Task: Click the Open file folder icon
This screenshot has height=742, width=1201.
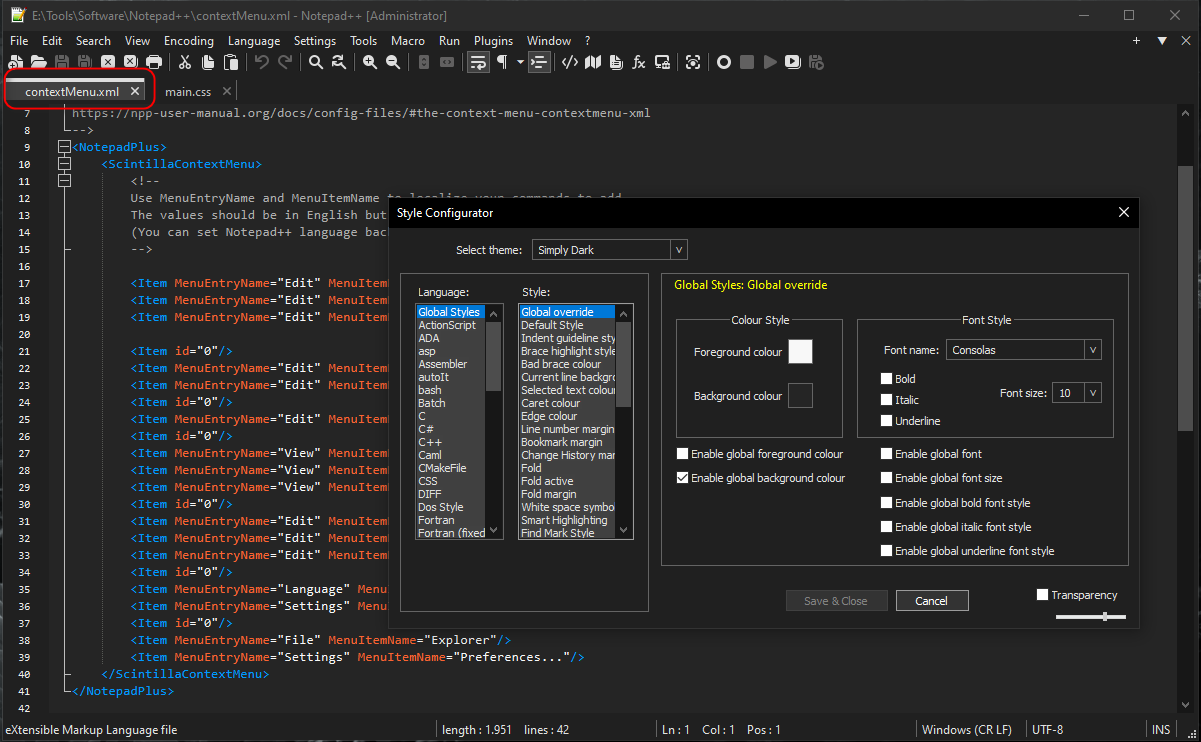Action: tap(38, 62)
